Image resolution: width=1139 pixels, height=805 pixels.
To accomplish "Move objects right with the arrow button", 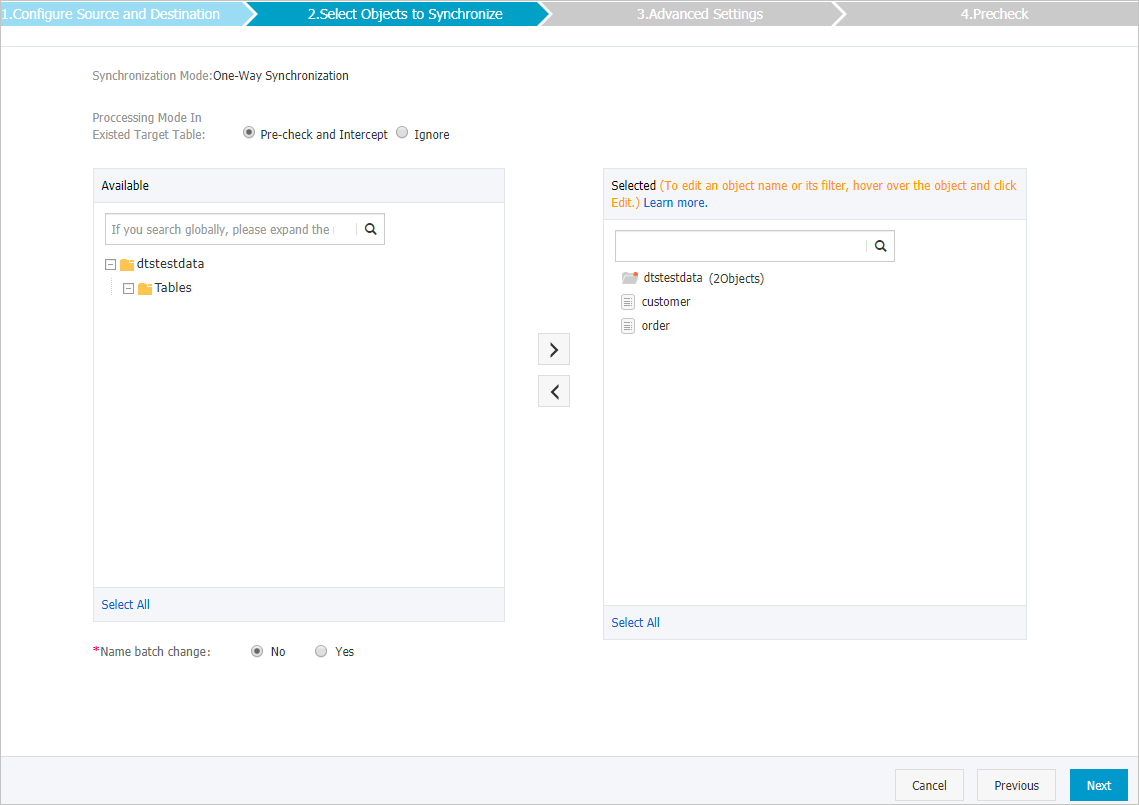I will coord(554,349).
